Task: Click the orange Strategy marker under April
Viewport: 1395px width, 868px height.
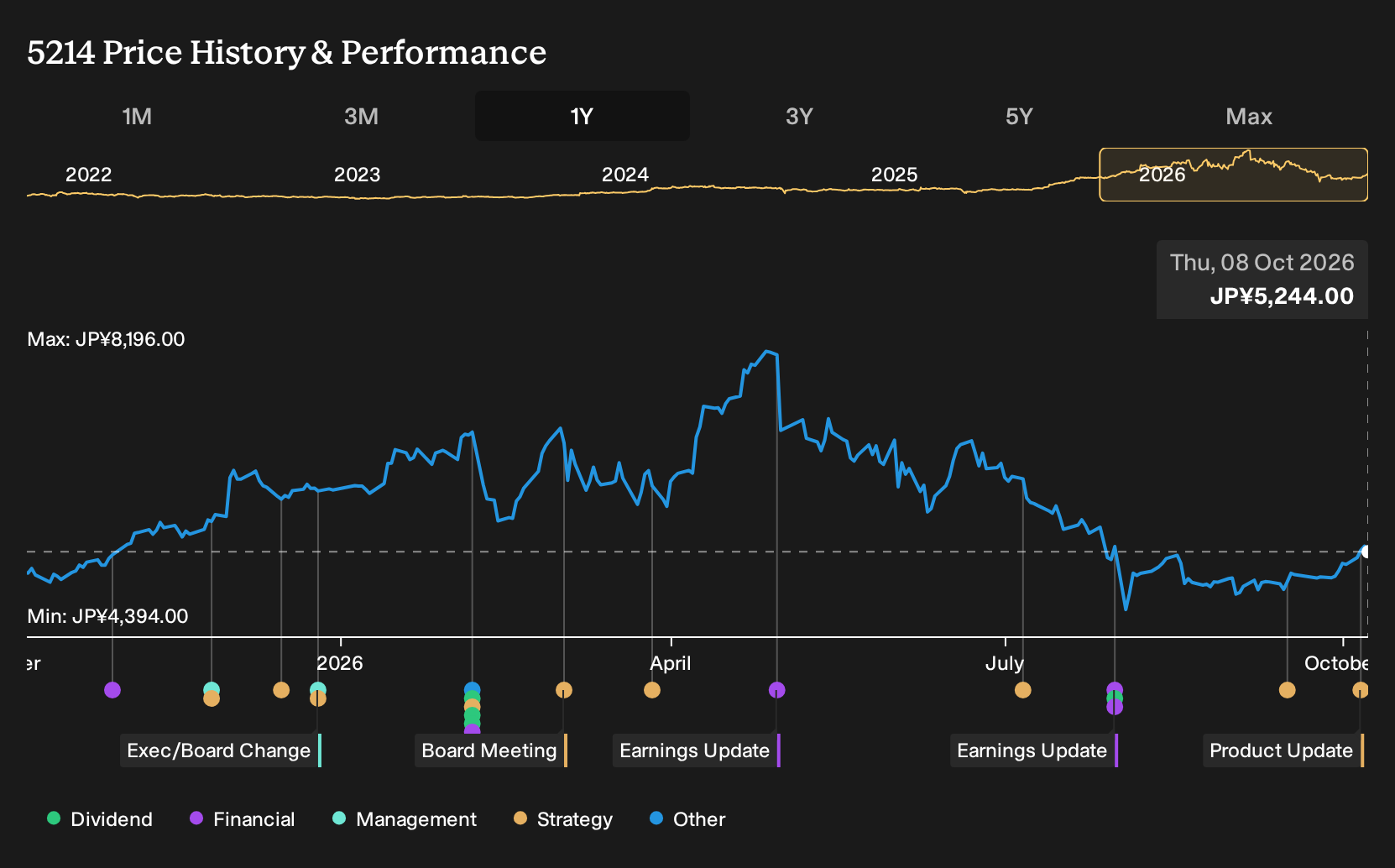Action: tap(652, 690)
